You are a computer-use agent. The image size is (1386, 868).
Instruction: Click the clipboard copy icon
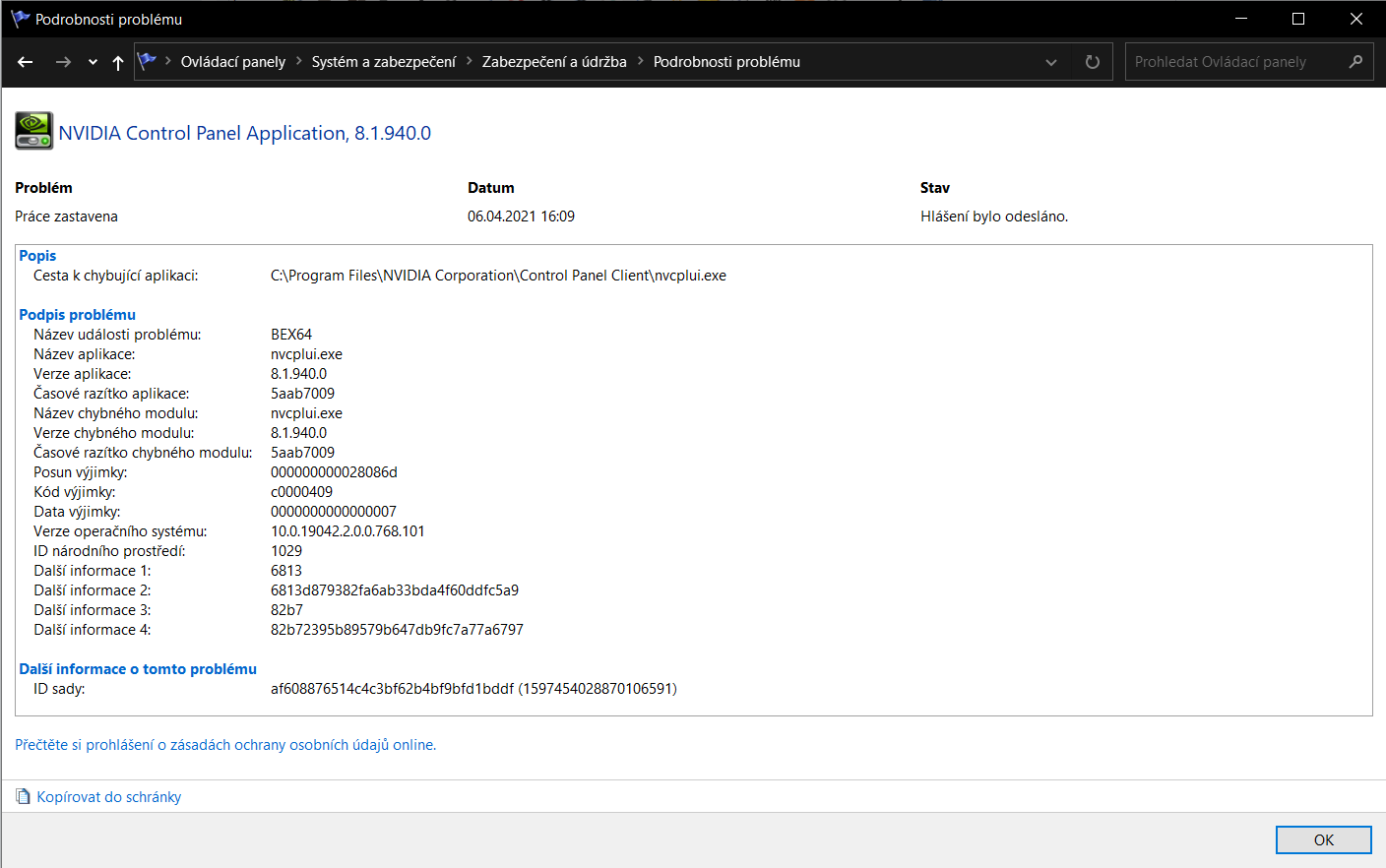(x=23, y=796)
